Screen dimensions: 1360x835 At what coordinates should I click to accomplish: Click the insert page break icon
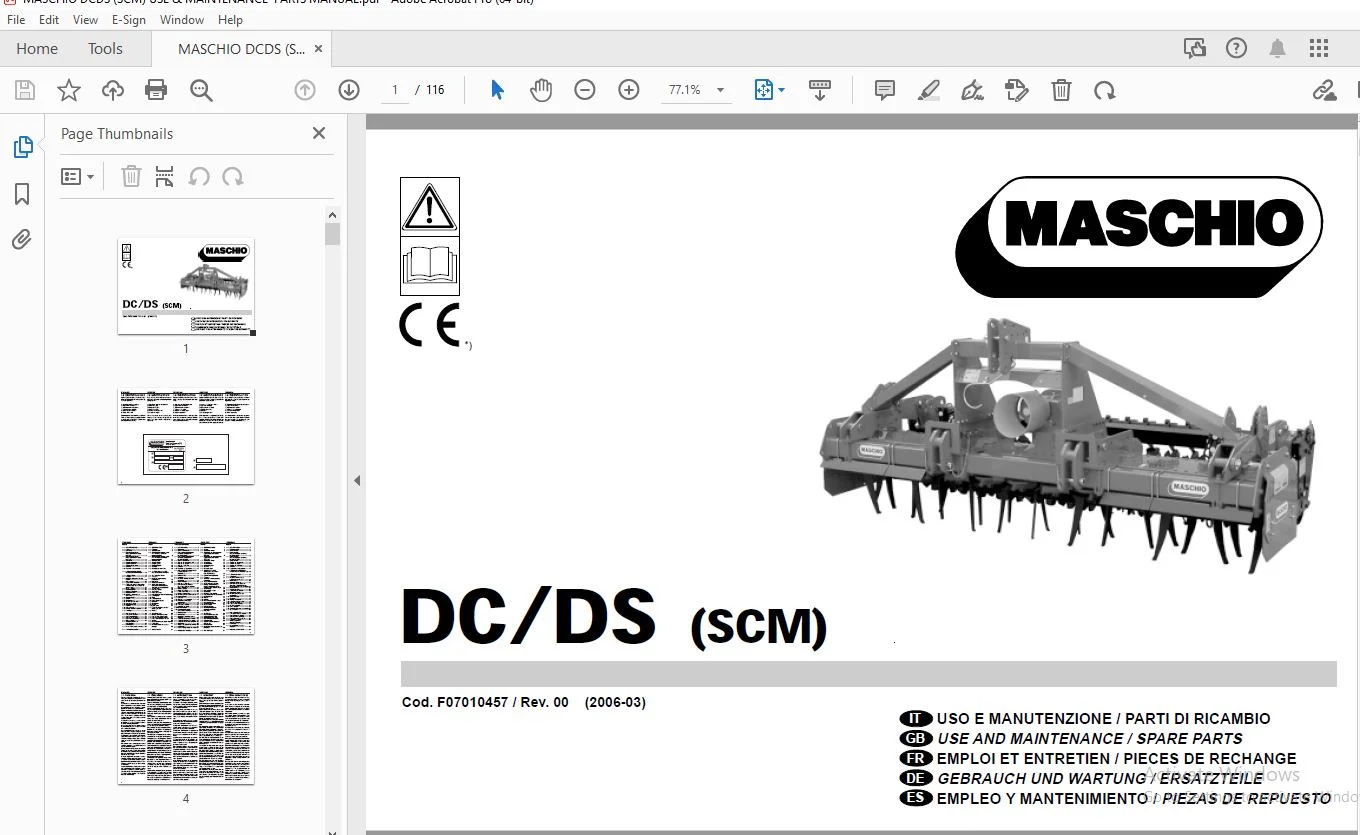[x=165, y=177]
